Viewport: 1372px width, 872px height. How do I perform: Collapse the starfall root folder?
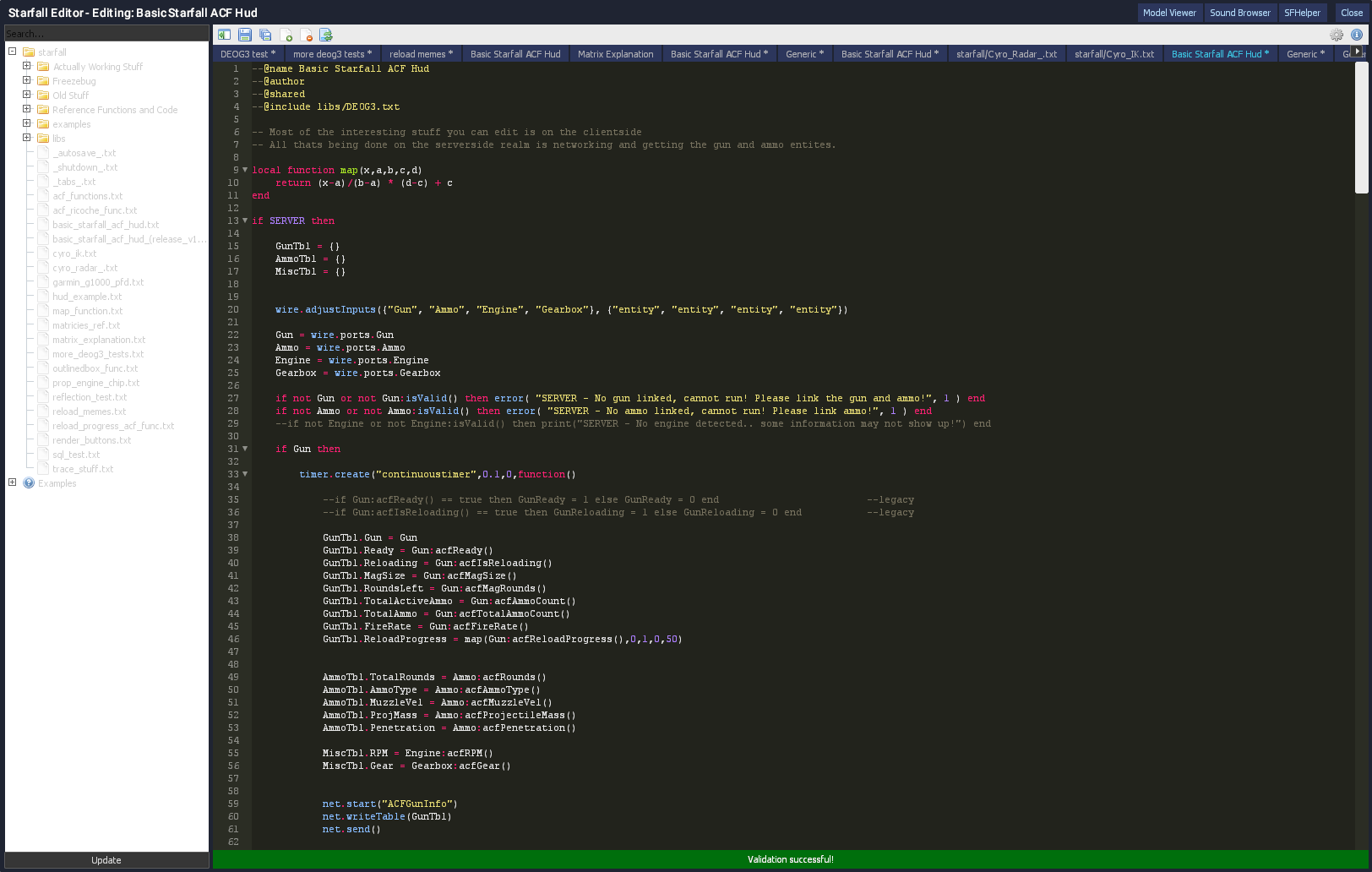point(12,52)
